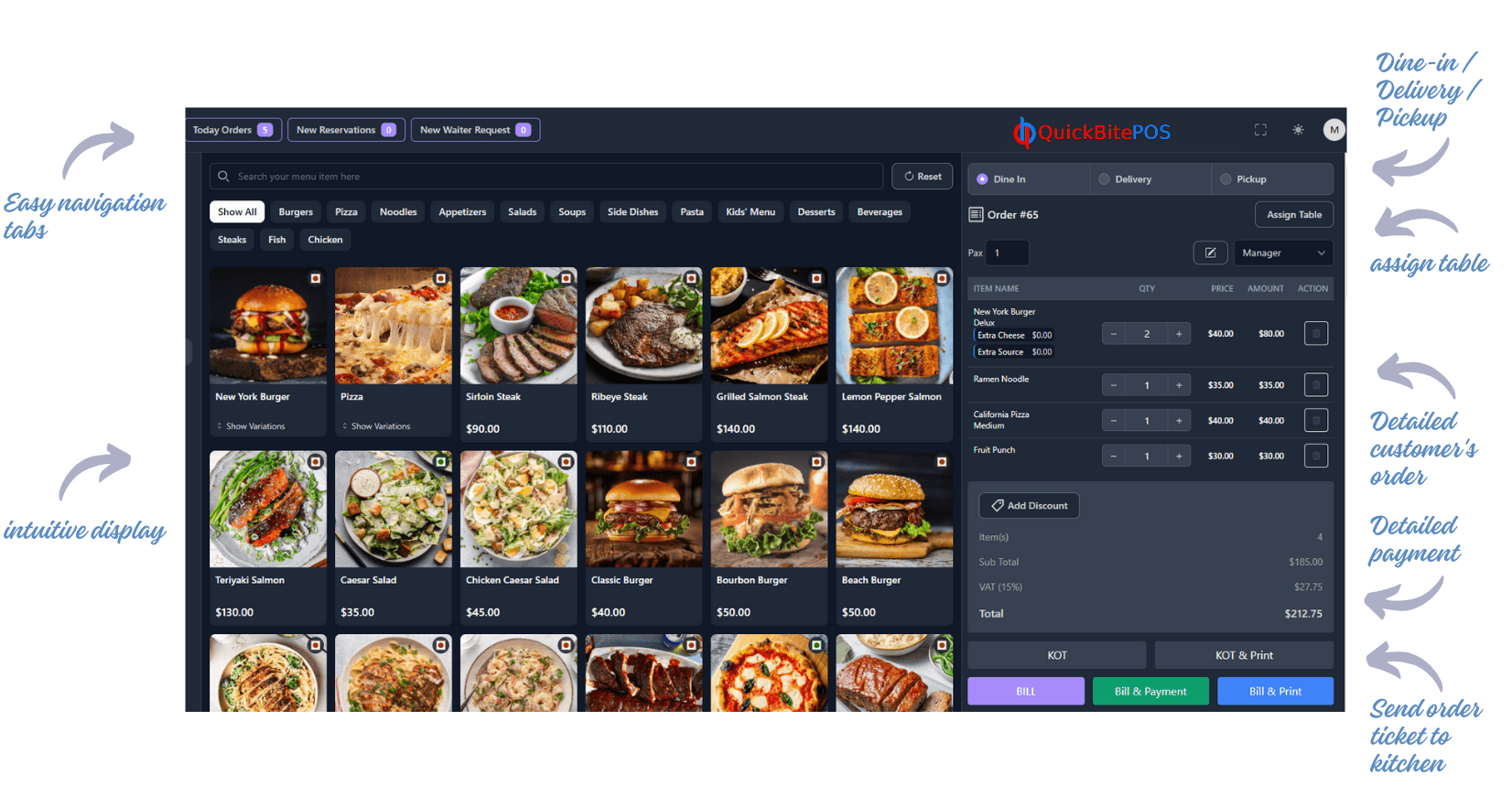The width and height of the screenshot is (1512, 807).
Task: Click the edit note icon beside Pax
Action: click(1210, 253)
